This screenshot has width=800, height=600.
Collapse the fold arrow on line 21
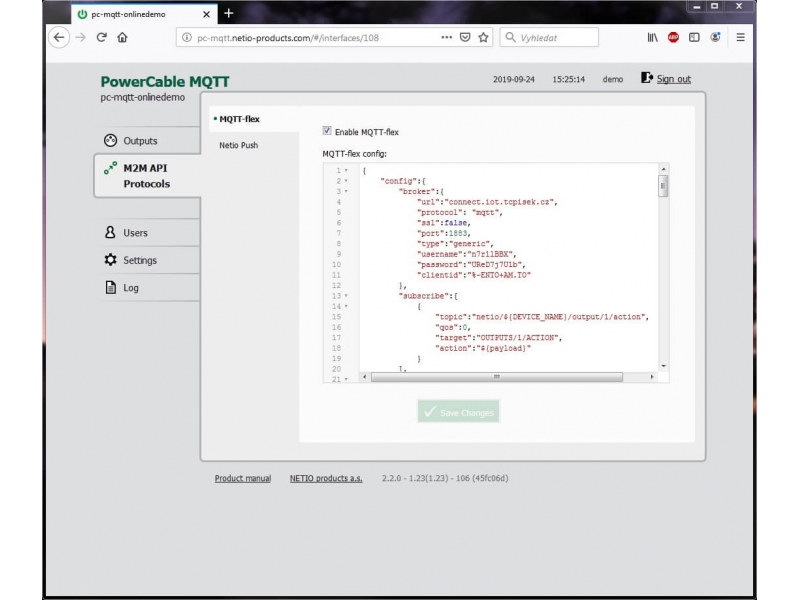point(346,379)
